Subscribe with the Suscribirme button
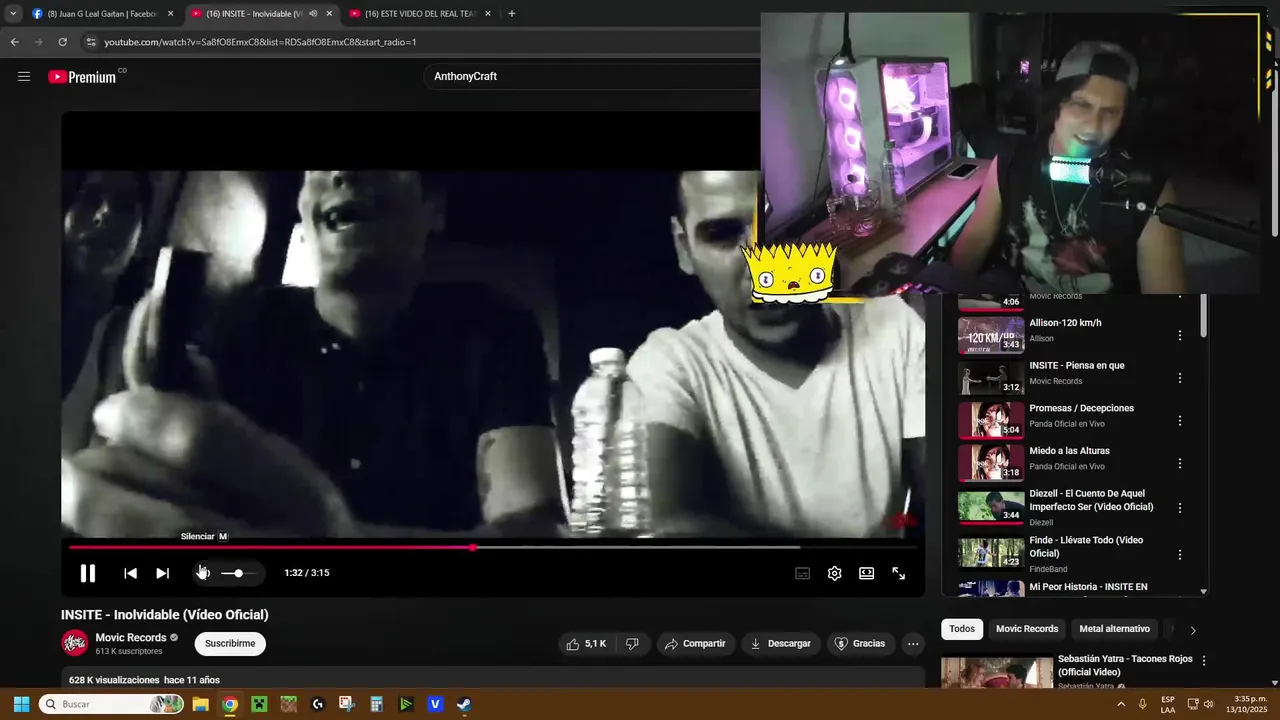1280x720 pixels. (230, 643)
